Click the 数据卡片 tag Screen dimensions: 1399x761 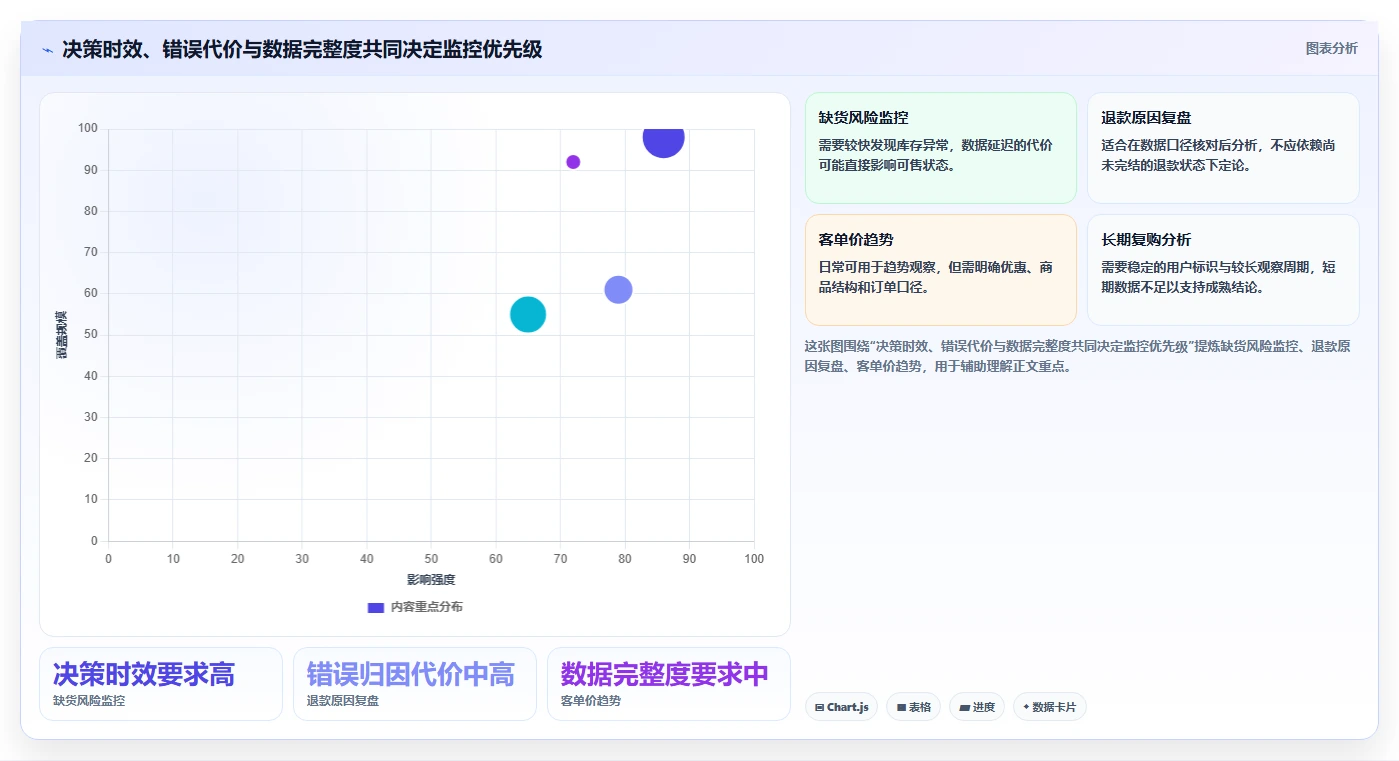1049,707
